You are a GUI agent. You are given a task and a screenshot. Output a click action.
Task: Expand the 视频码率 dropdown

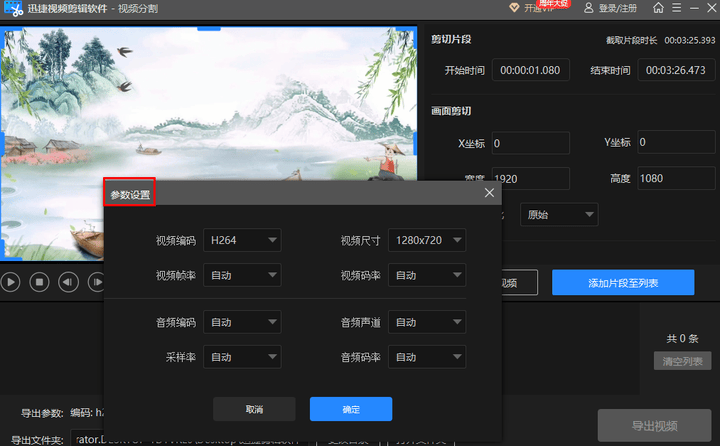427,275
